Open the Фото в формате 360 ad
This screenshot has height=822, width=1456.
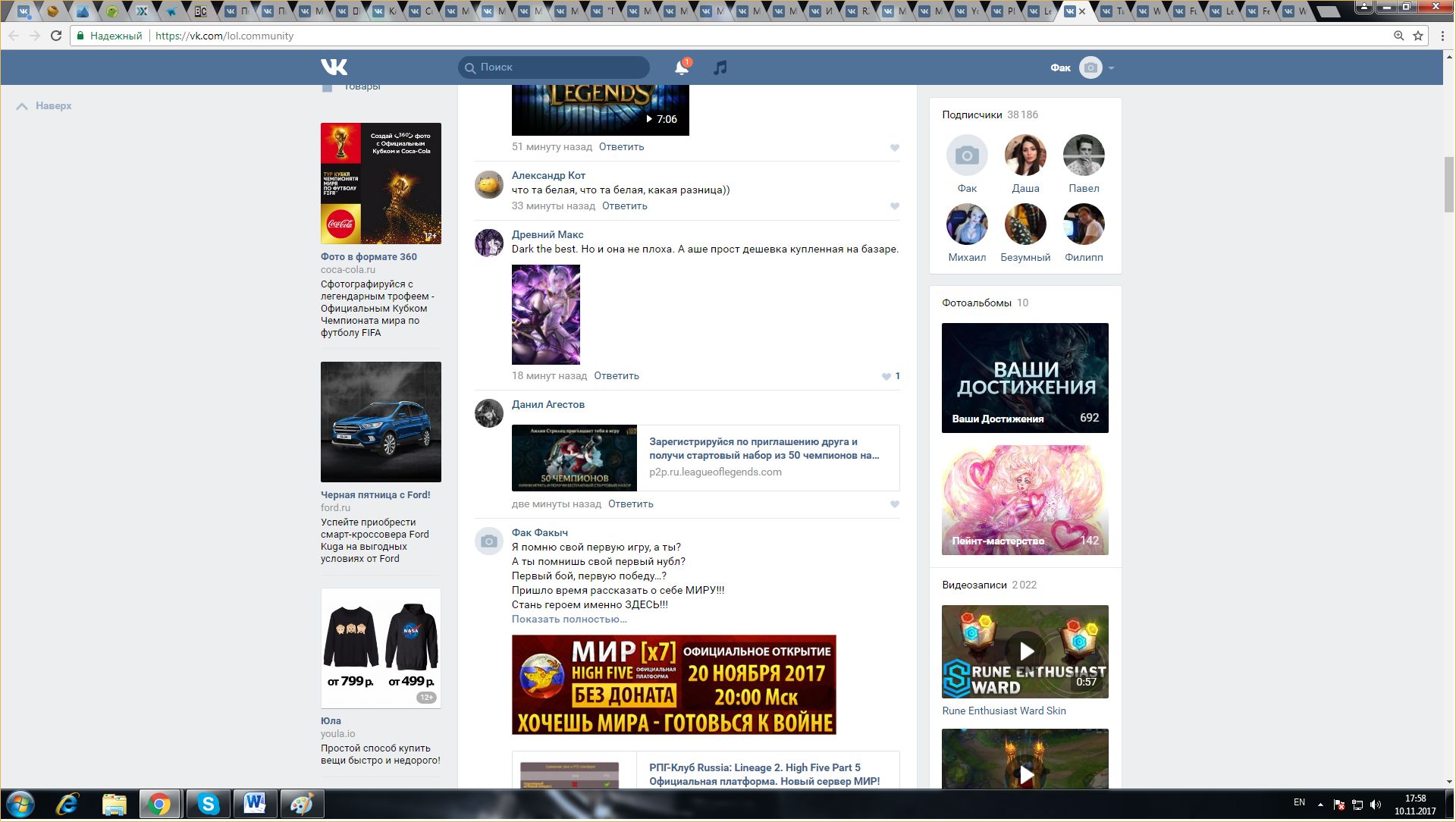point(381,184)
